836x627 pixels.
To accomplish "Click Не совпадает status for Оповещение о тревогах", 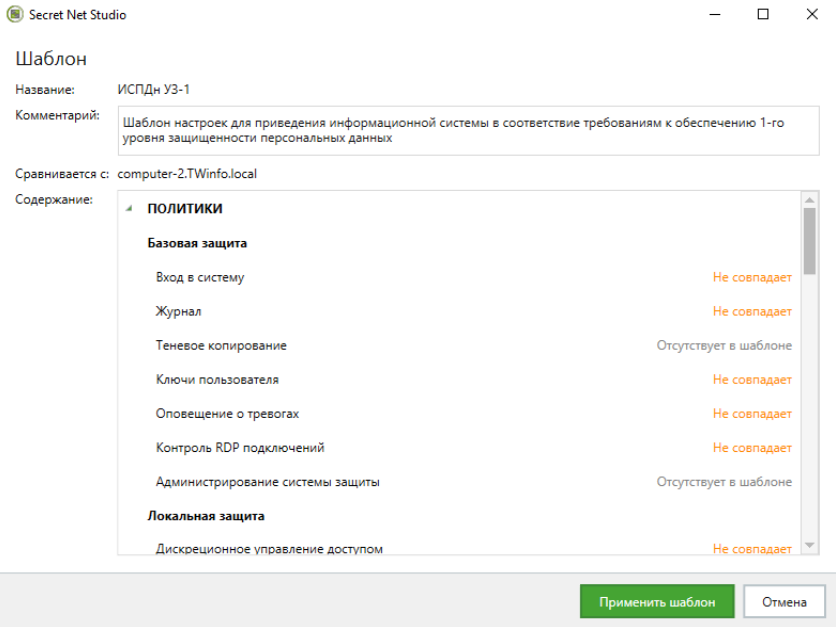I will [x=752, y=414].
